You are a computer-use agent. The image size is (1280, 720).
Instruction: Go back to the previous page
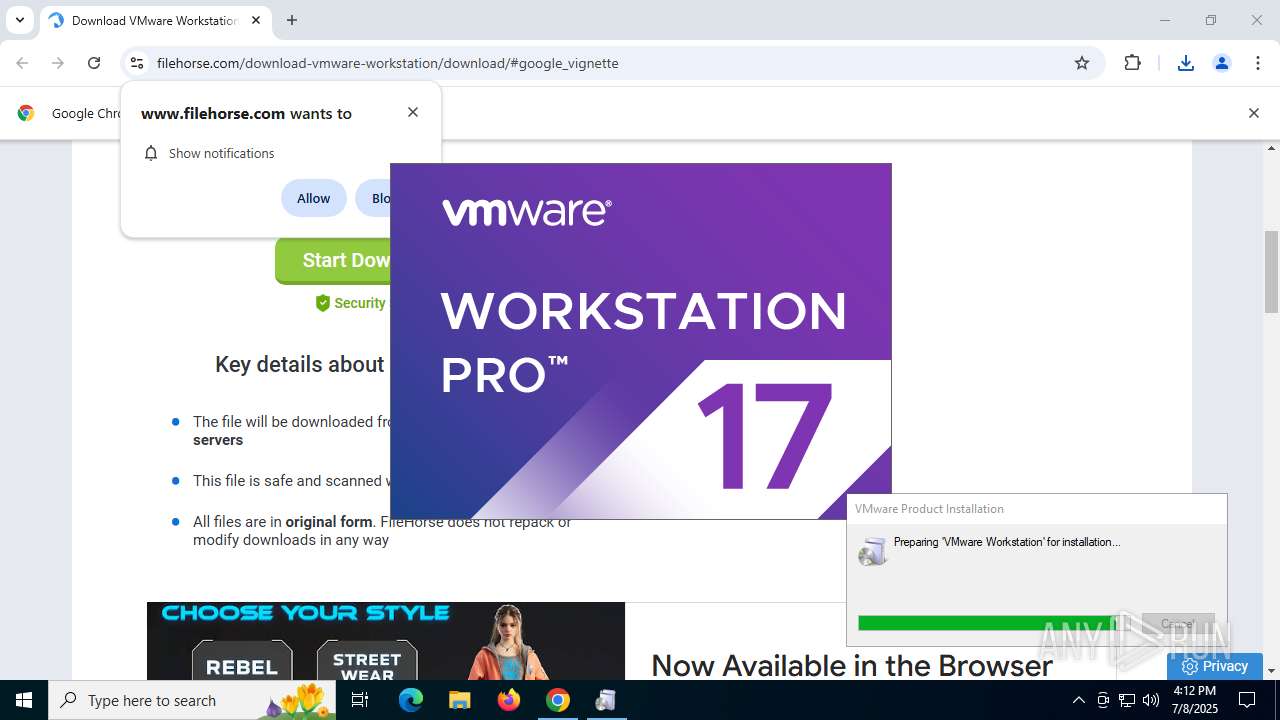[22, 63]
